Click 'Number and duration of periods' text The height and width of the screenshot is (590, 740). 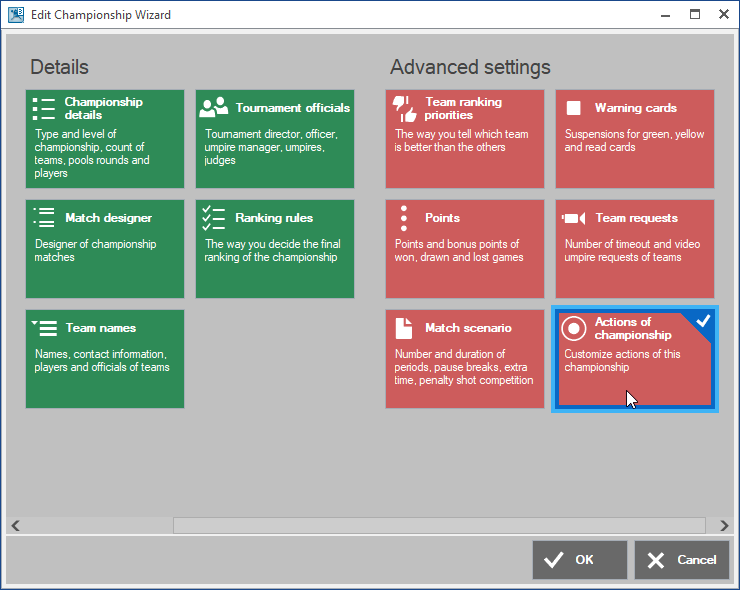(x=464, y=367)
